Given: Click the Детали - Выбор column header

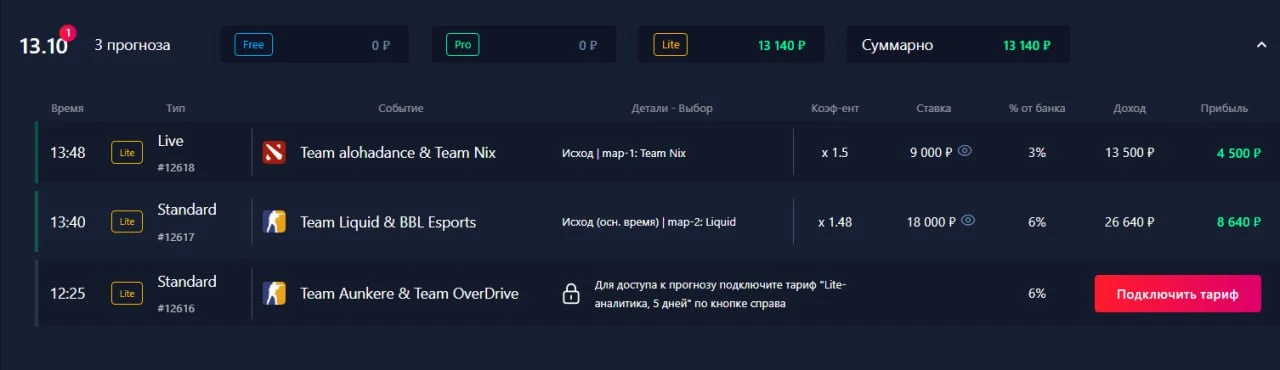Looking at the screenshot, I should click(672, 108).
